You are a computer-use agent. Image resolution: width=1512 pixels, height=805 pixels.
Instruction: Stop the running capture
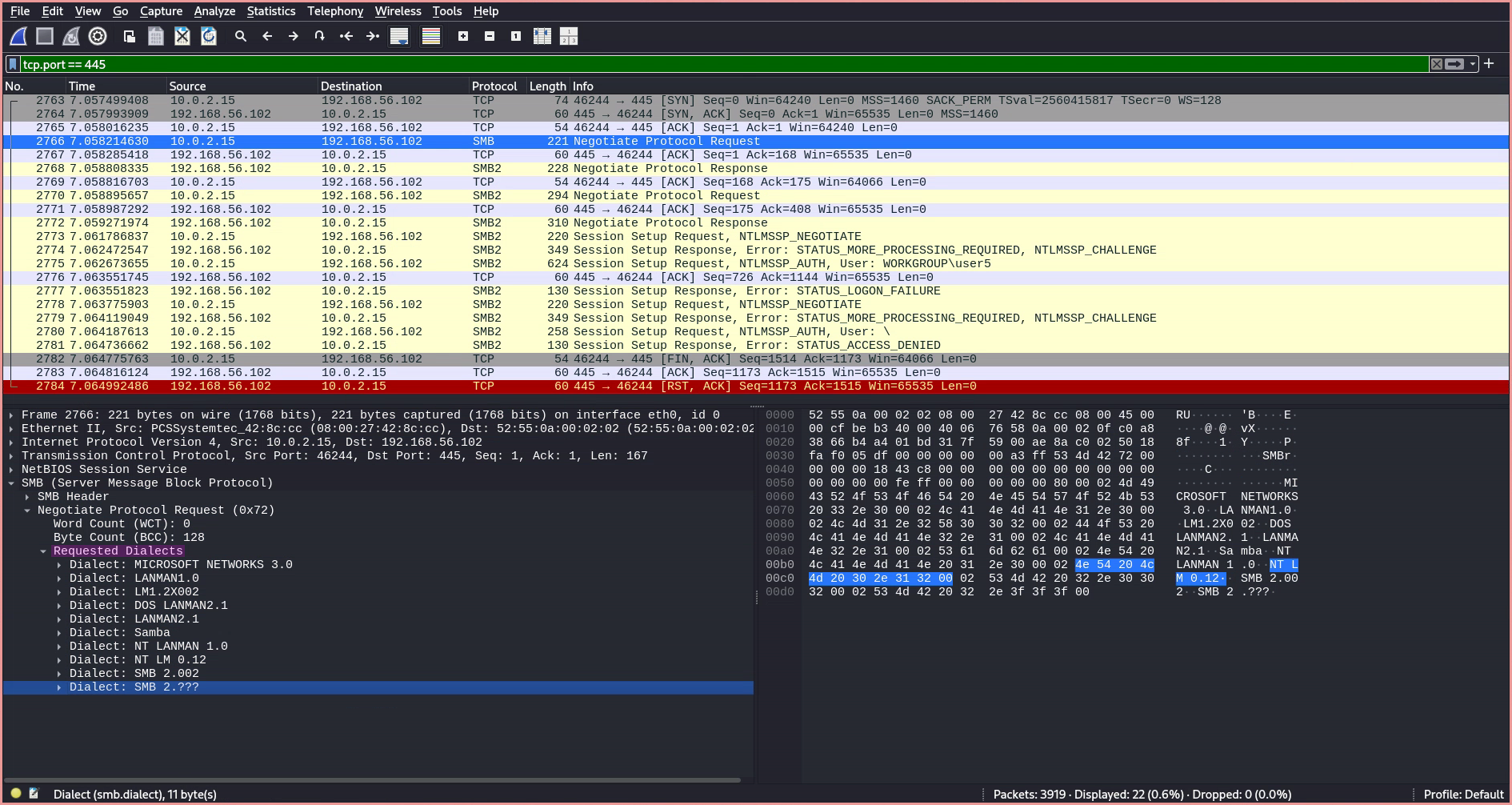(x=45, y=36)
